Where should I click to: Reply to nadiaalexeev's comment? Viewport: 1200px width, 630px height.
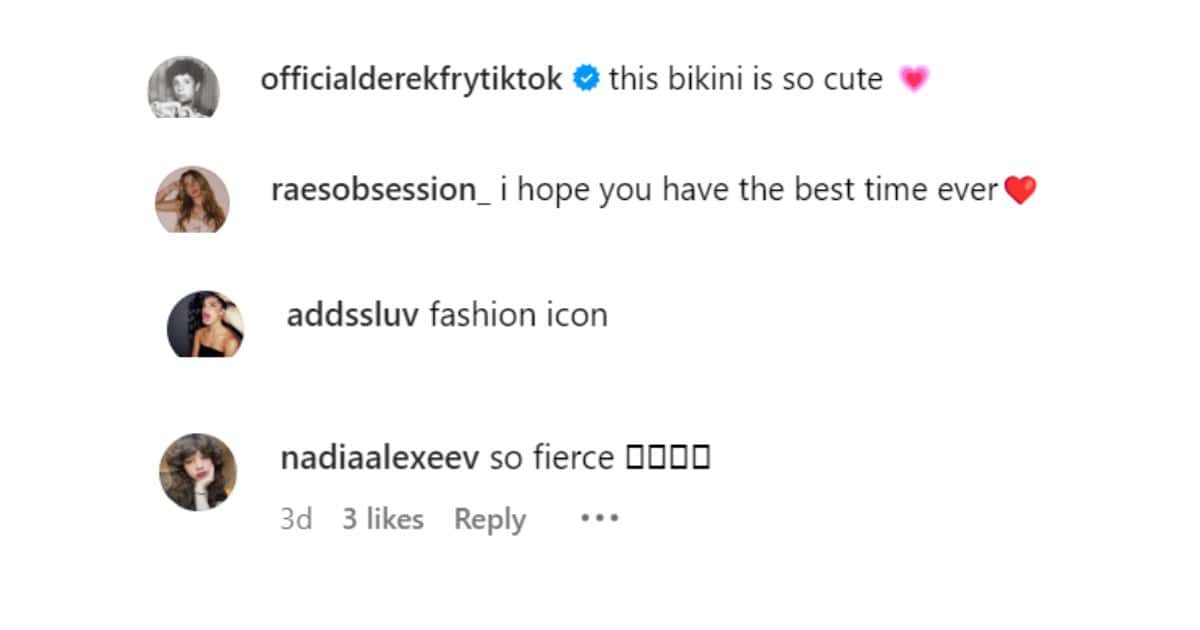[489, 518]
